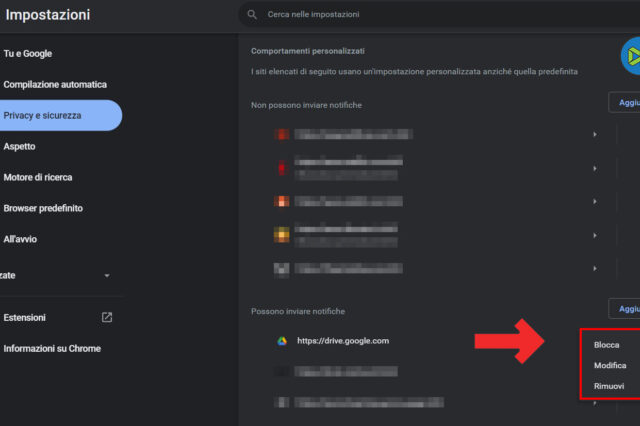
Task: Open the Estensioni external link icon
Action: click(x=107, y=318)
